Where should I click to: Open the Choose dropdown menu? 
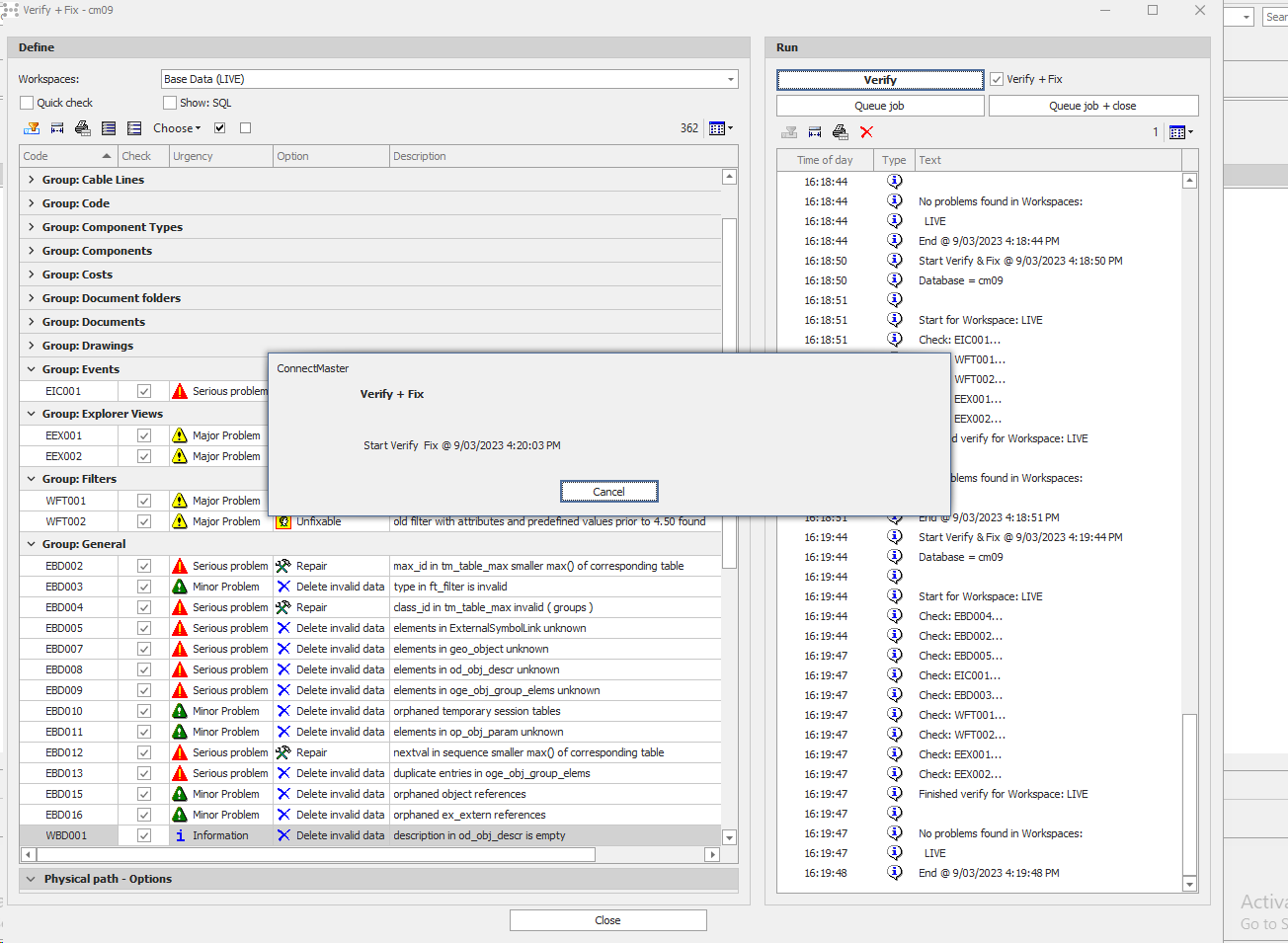177,128
